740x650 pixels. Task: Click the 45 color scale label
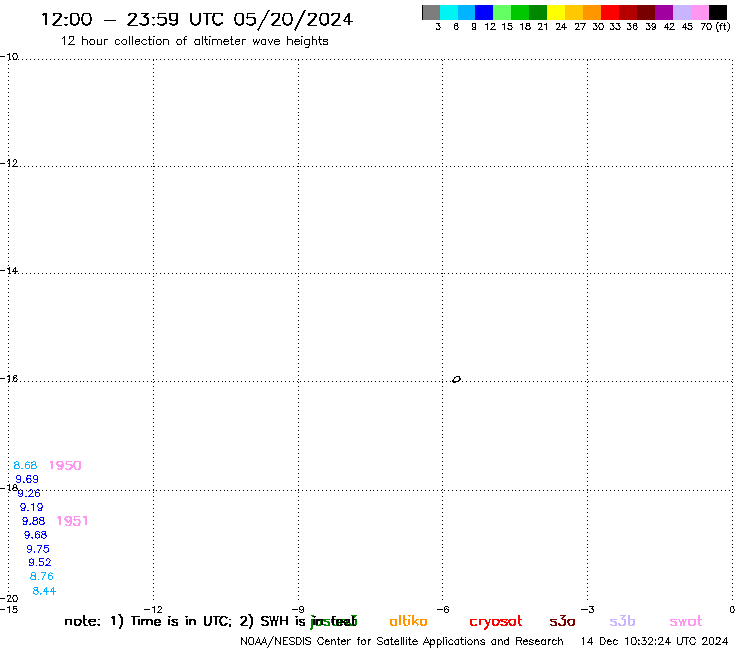point(687,27)
